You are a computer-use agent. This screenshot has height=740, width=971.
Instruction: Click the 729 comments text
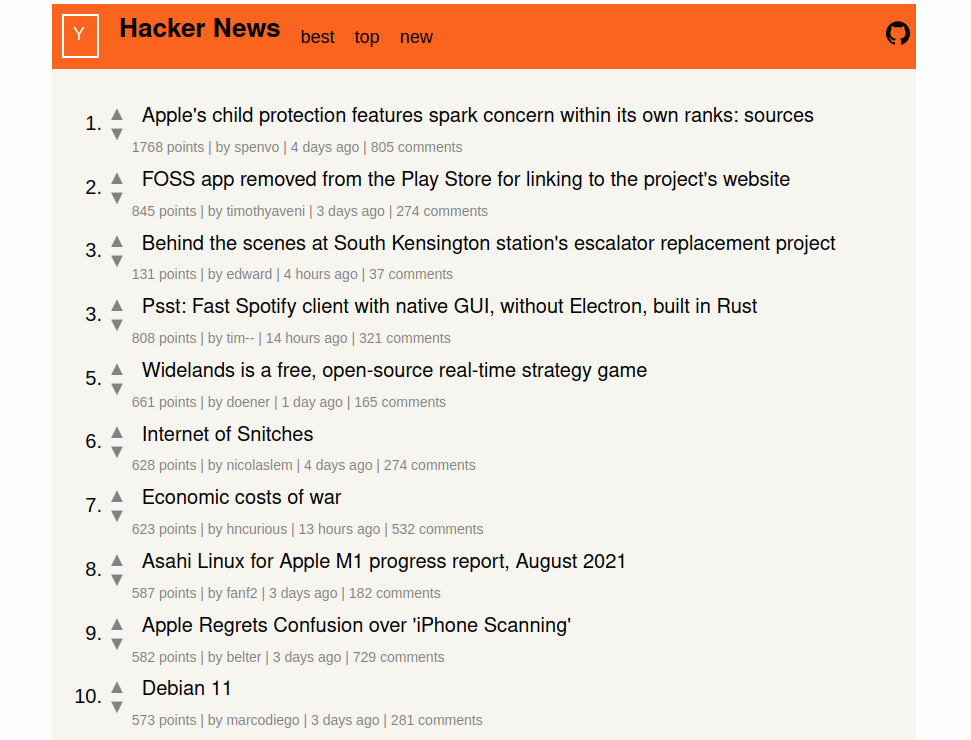[x=398, y=657]
